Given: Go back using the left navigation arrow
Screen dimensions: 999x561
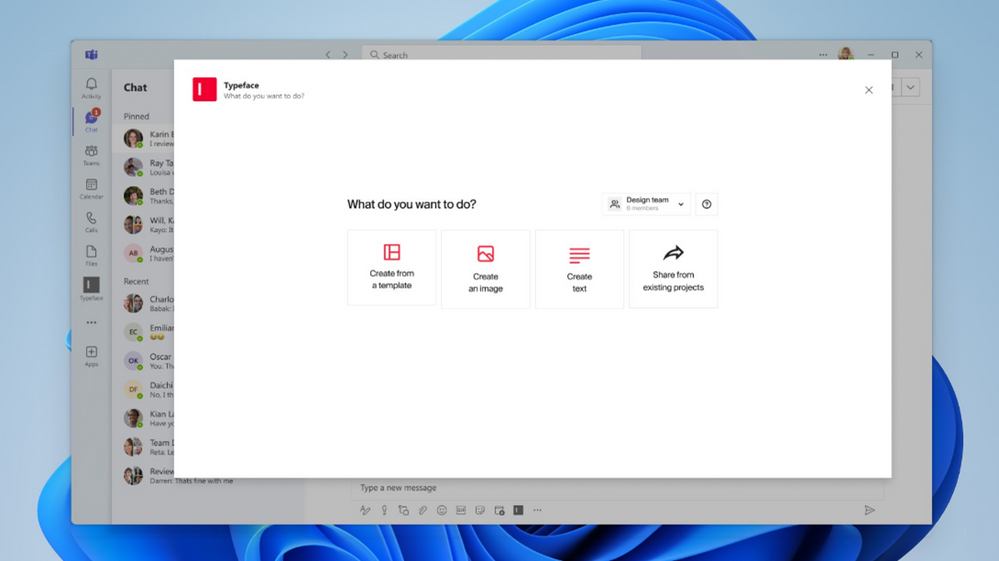Looking at the screenshot, I should [x=328, y=55].
